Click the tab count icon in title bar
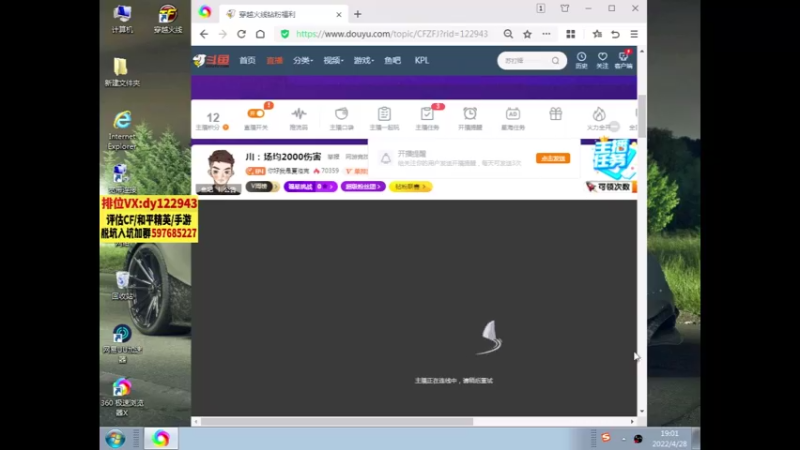This screenshot has width=800, height=450. pos(540,8)
